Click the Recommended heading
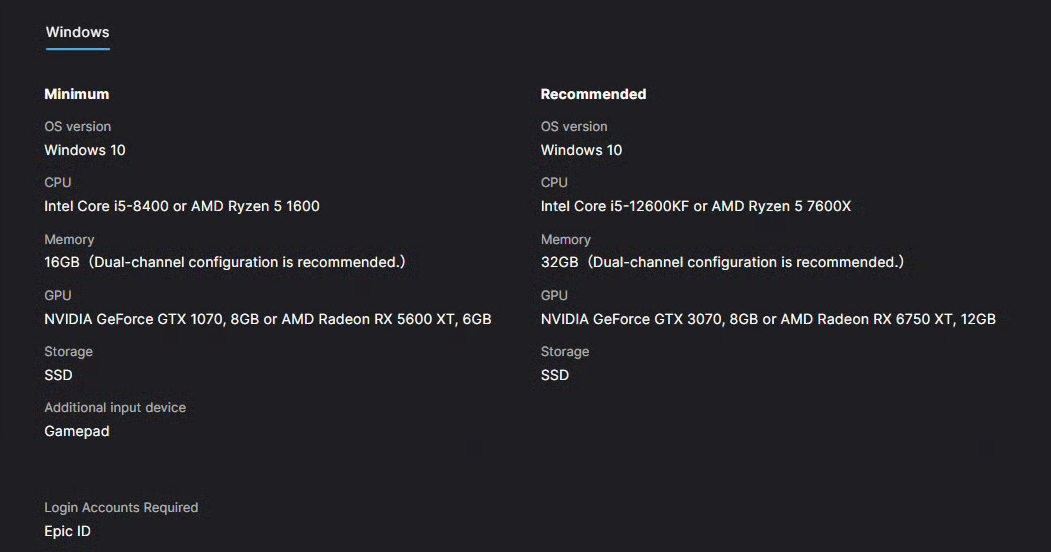Screen dimensions: 1051x552 pyautogui.click(x=593, y=94)
